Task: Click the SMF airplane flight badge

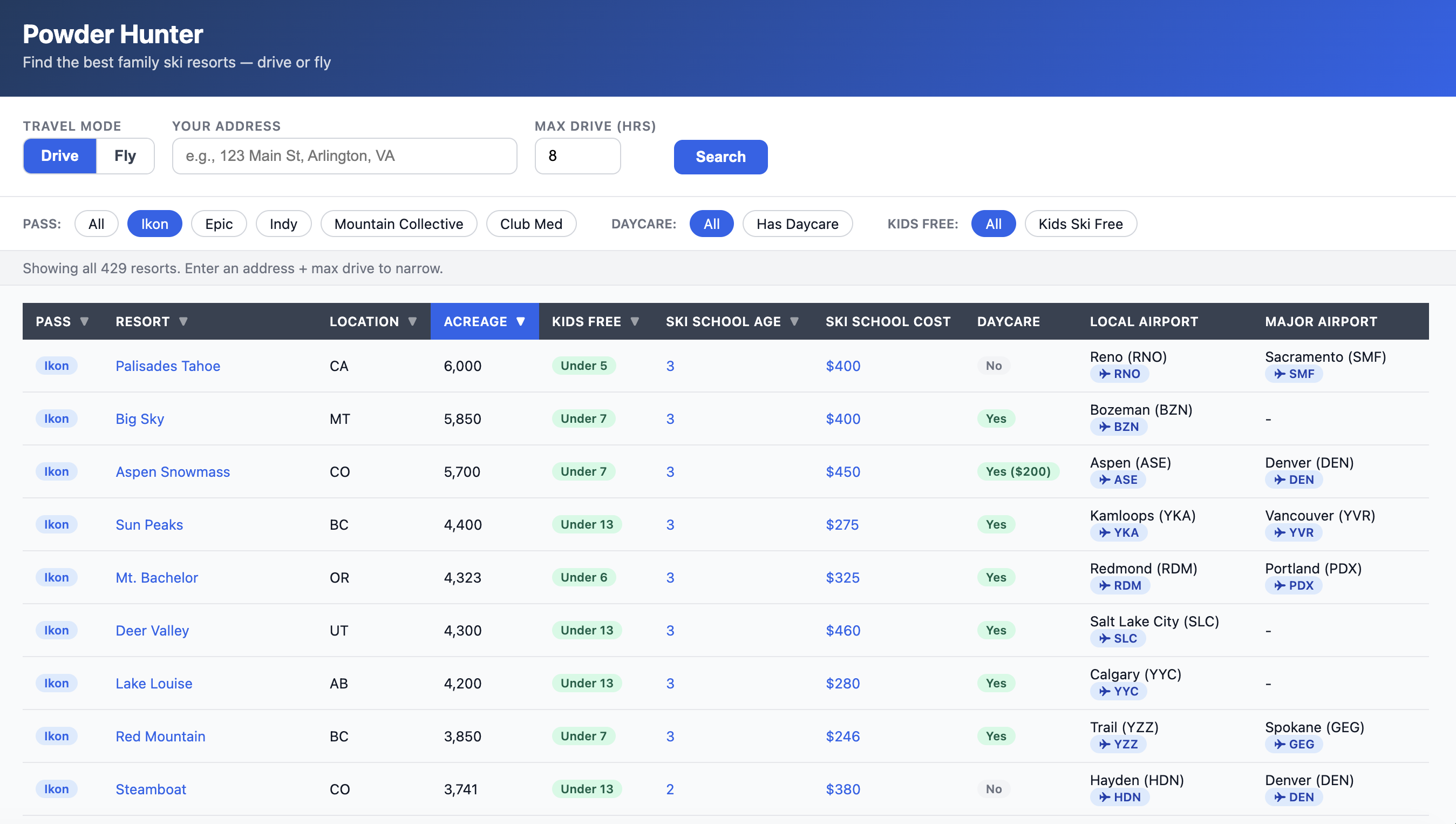Action: [x=1293, y=374]
